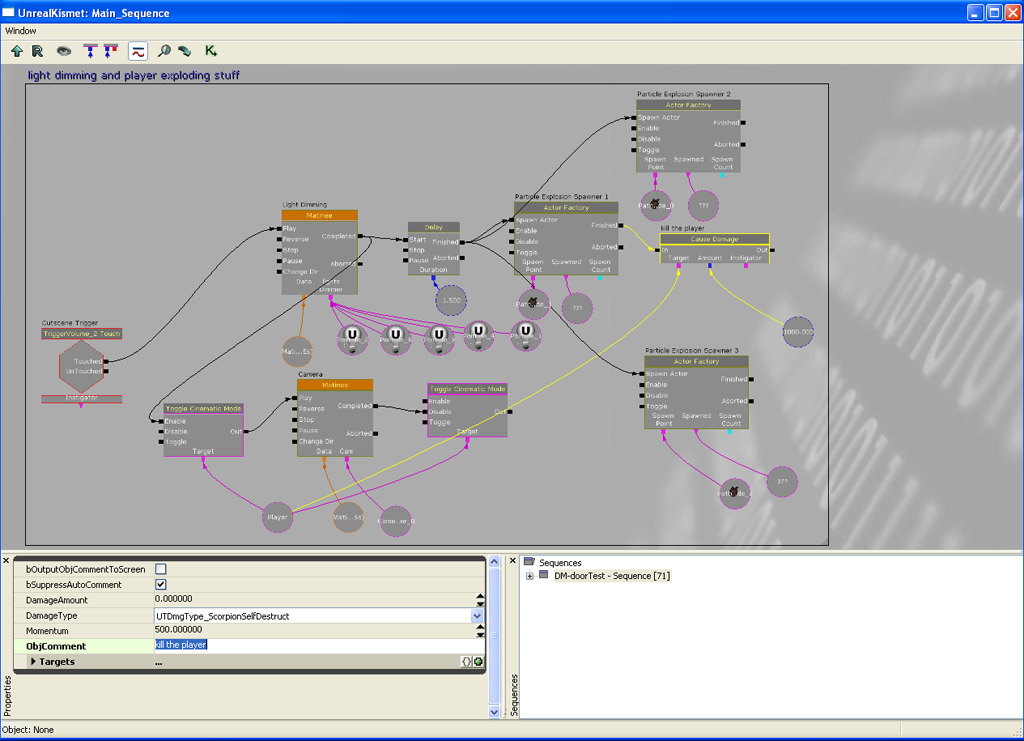Open search with the magnifying glass icon
1024x741 pixels.
pos(165,51)
